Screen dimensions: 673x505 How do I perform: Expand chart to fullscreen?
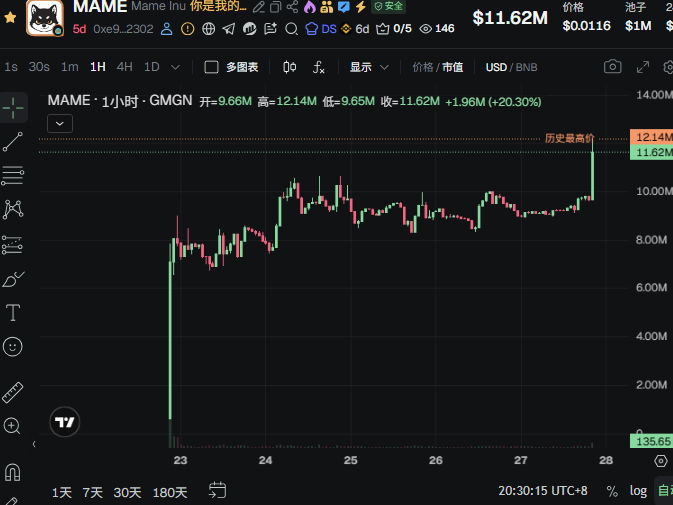click(x=643, y=67)
